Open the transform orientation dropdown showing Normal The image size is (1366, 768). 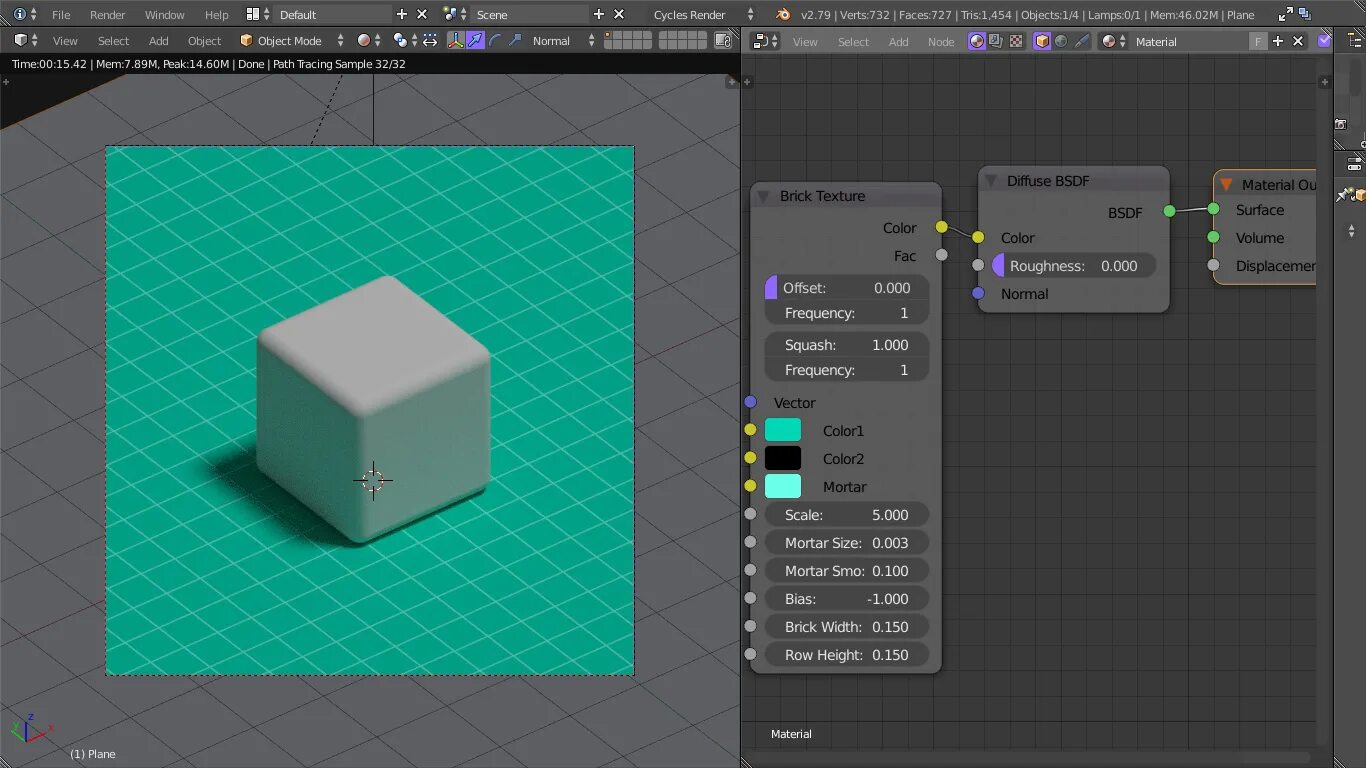point(552,40)
